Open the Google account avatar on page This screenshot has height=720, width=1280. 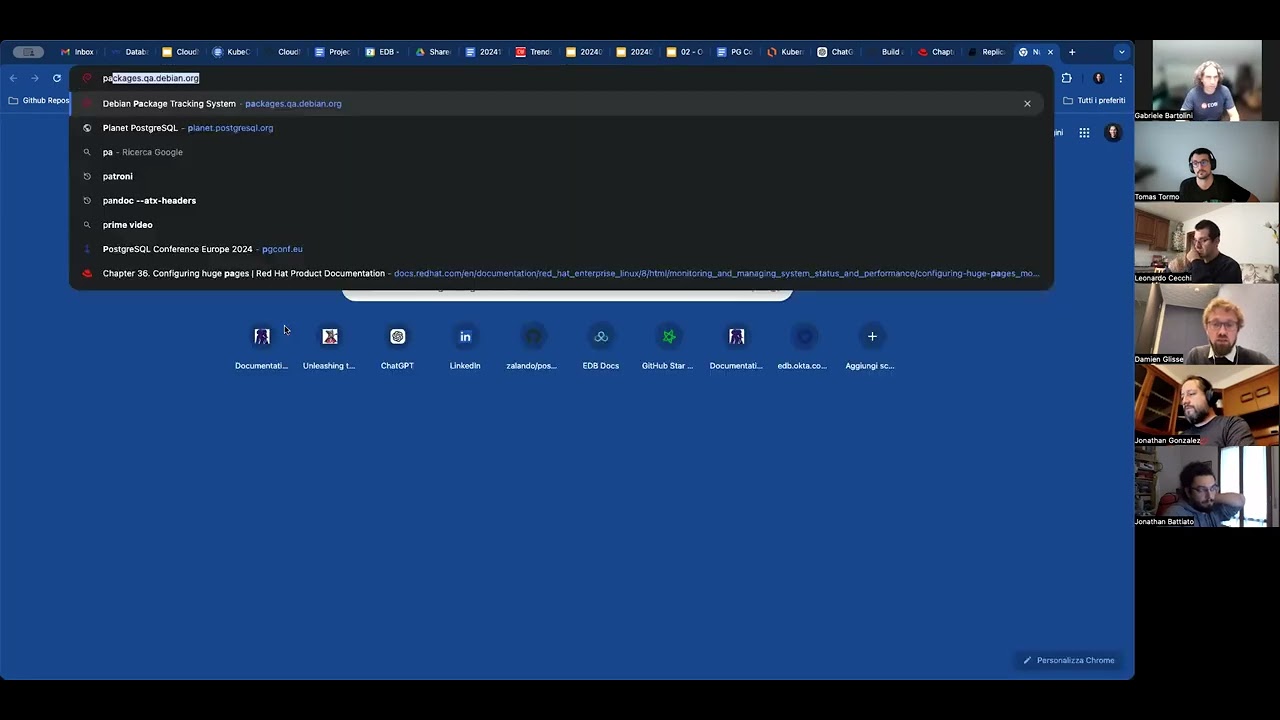[1113, 132]
